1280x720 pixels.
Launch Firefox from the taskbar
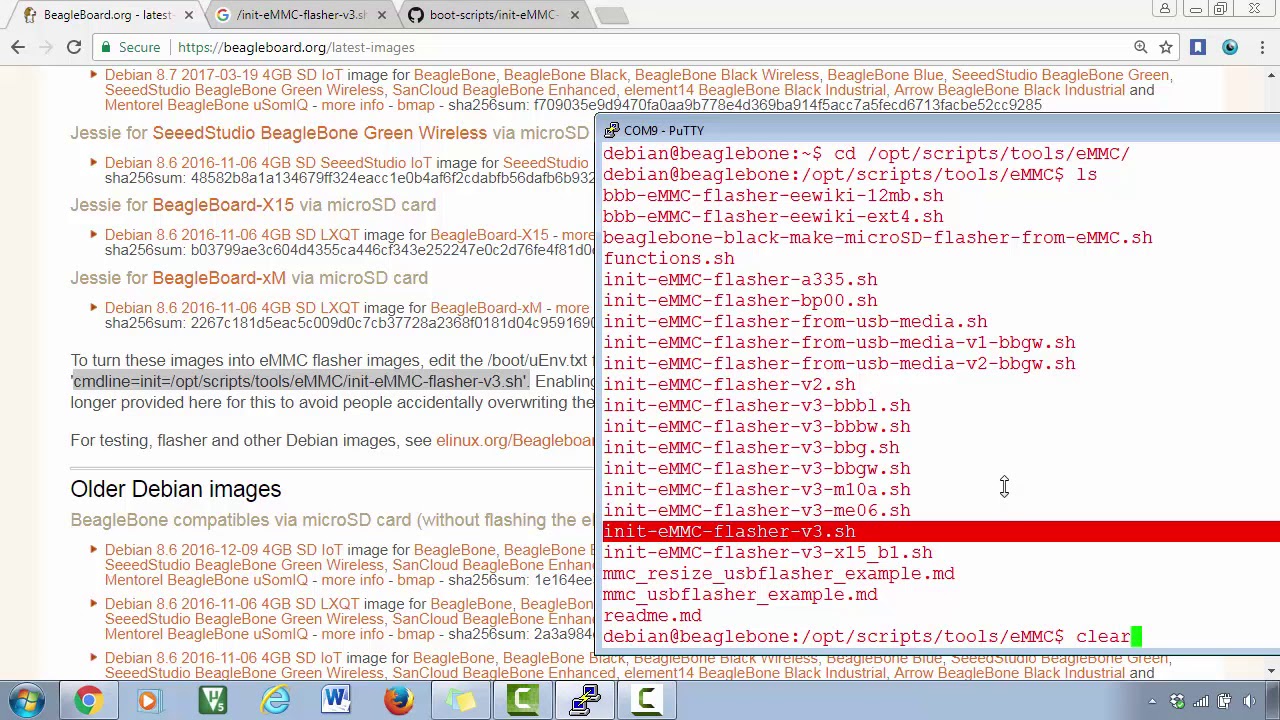point(398,700)
